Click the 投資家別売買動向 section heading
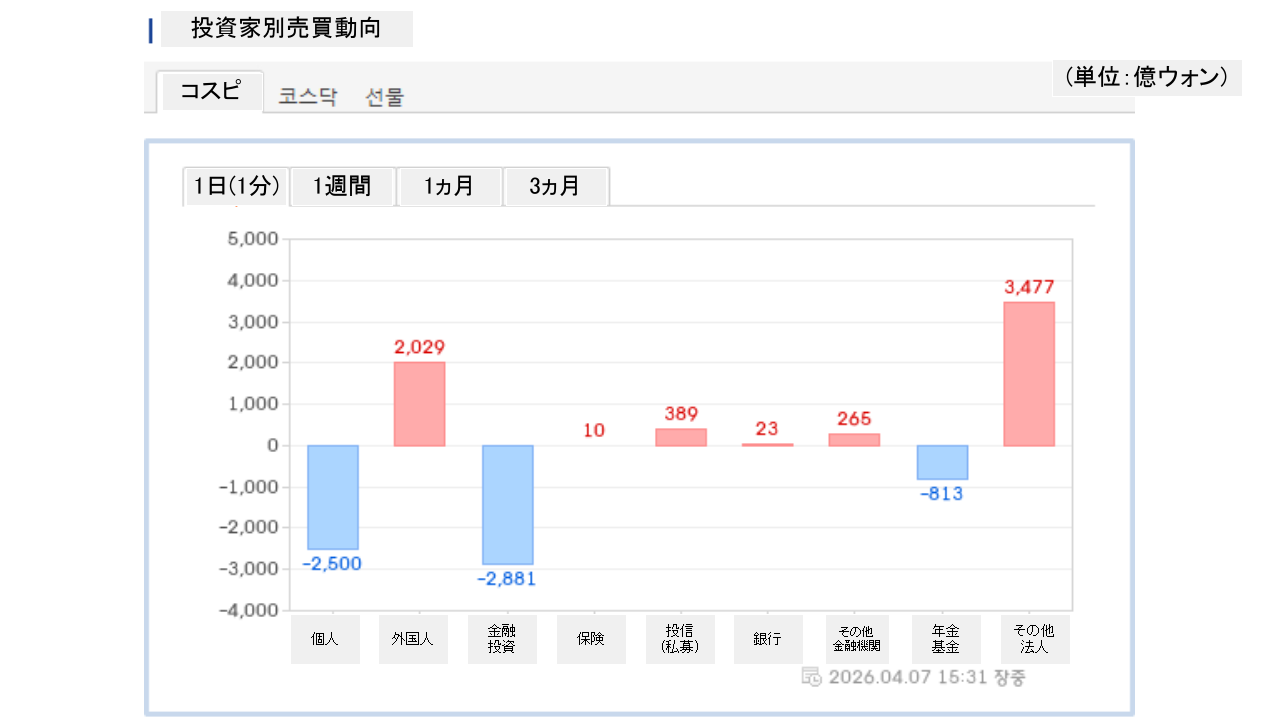 (286, 28)
